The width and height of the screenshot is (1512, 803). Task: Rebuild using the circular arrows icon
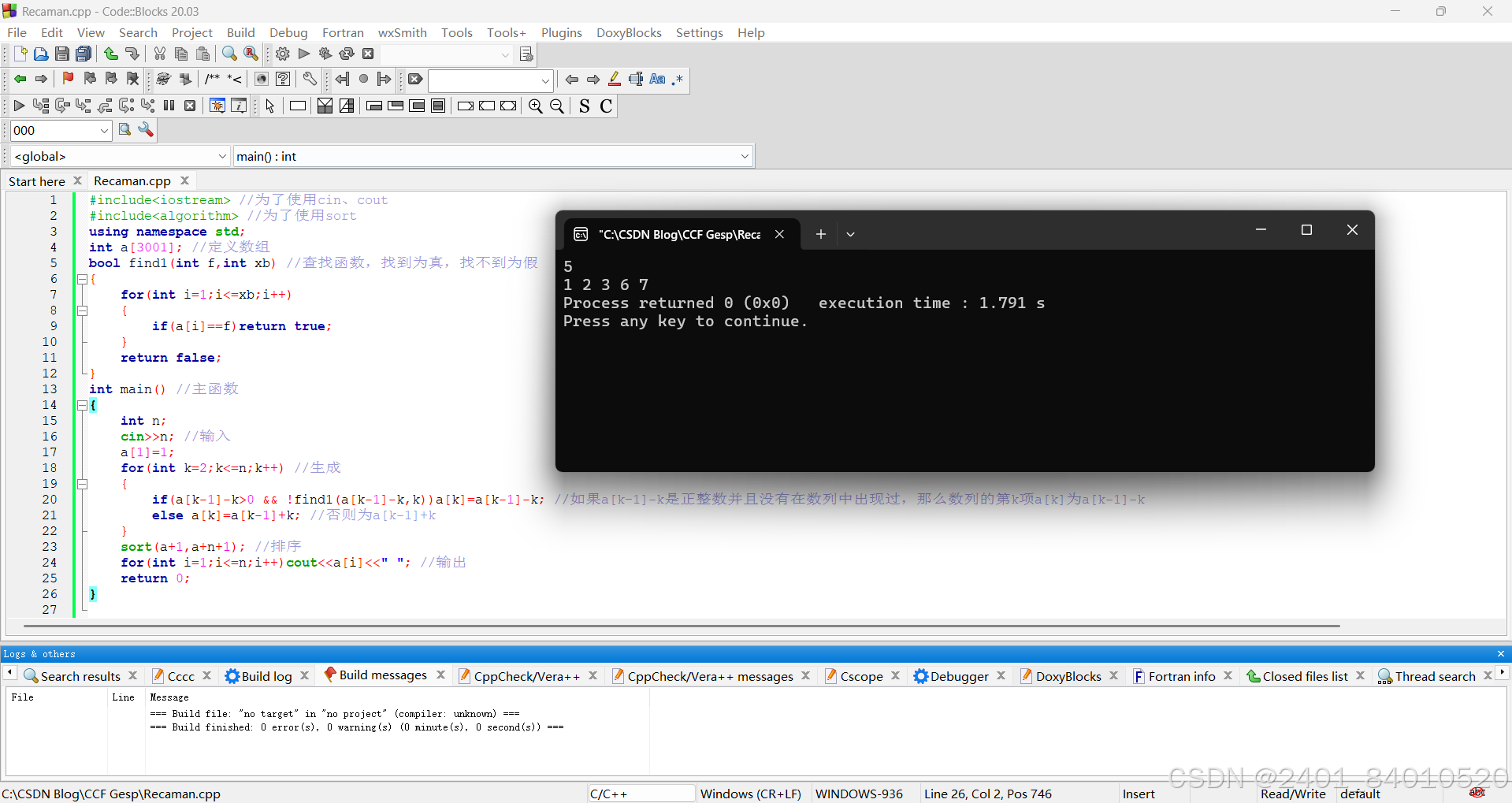347,54
